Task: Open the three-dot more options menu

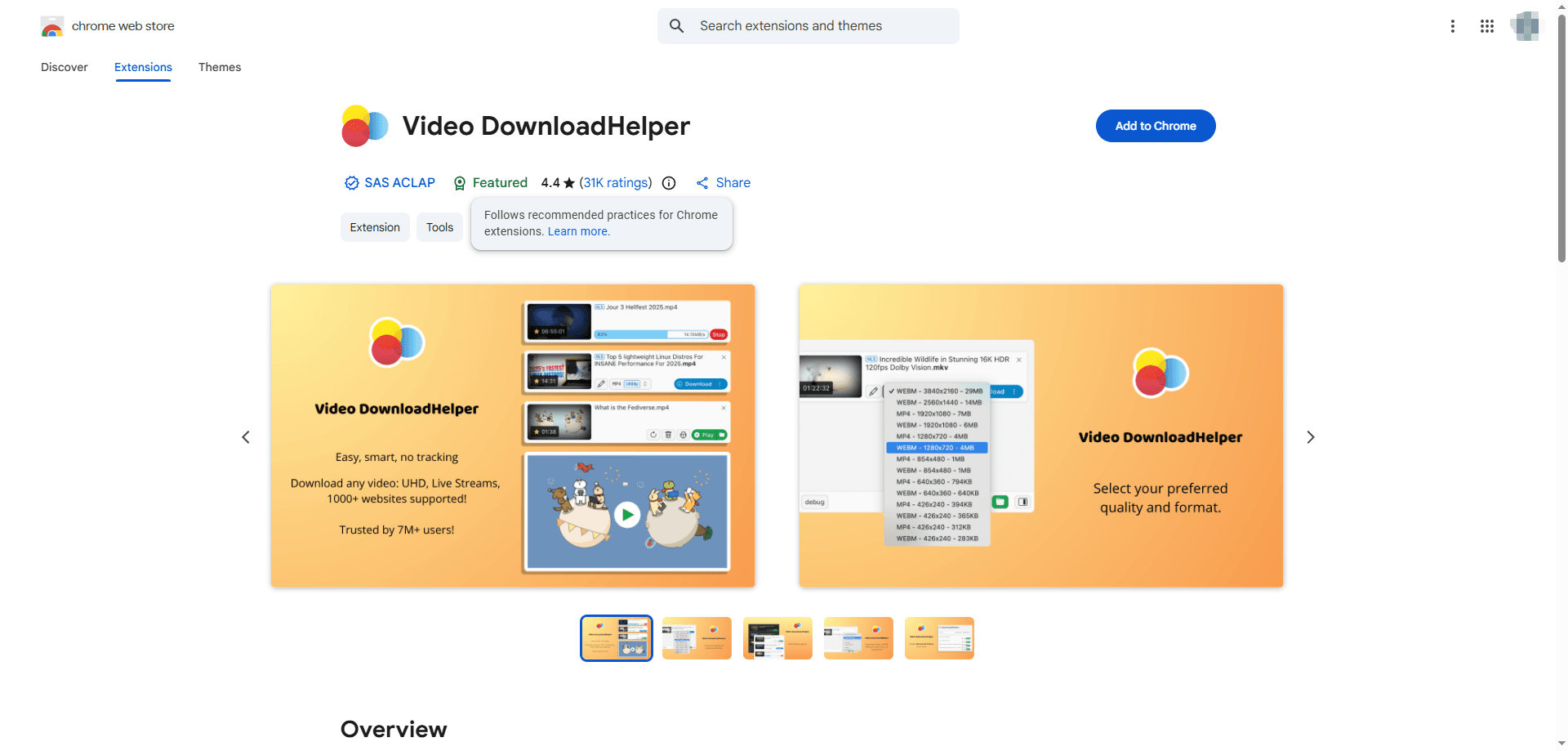Action: tap(1452, 26)
